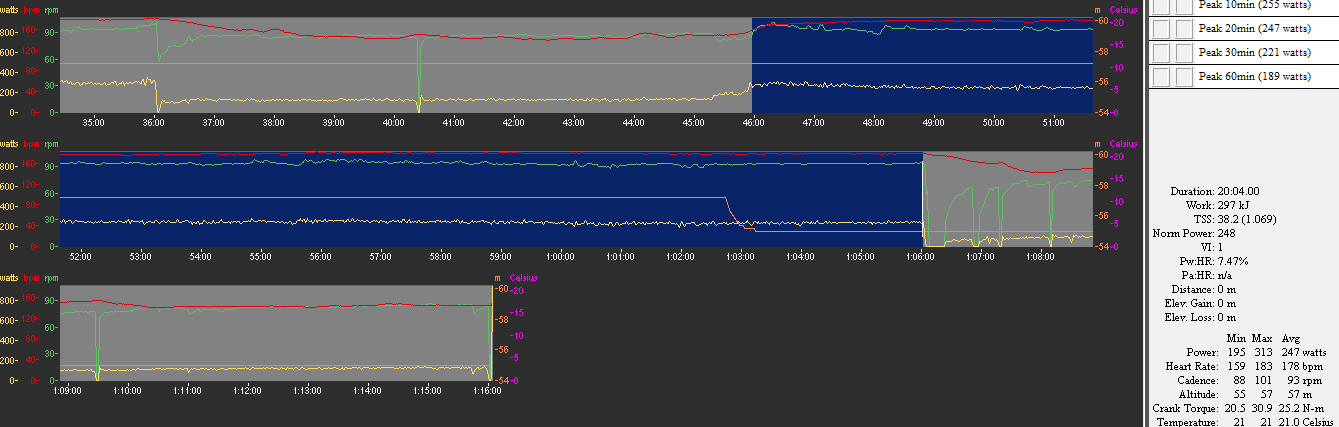
Task: Click the 1:16:00 mark on the bottom timeline
Action: 486,390
